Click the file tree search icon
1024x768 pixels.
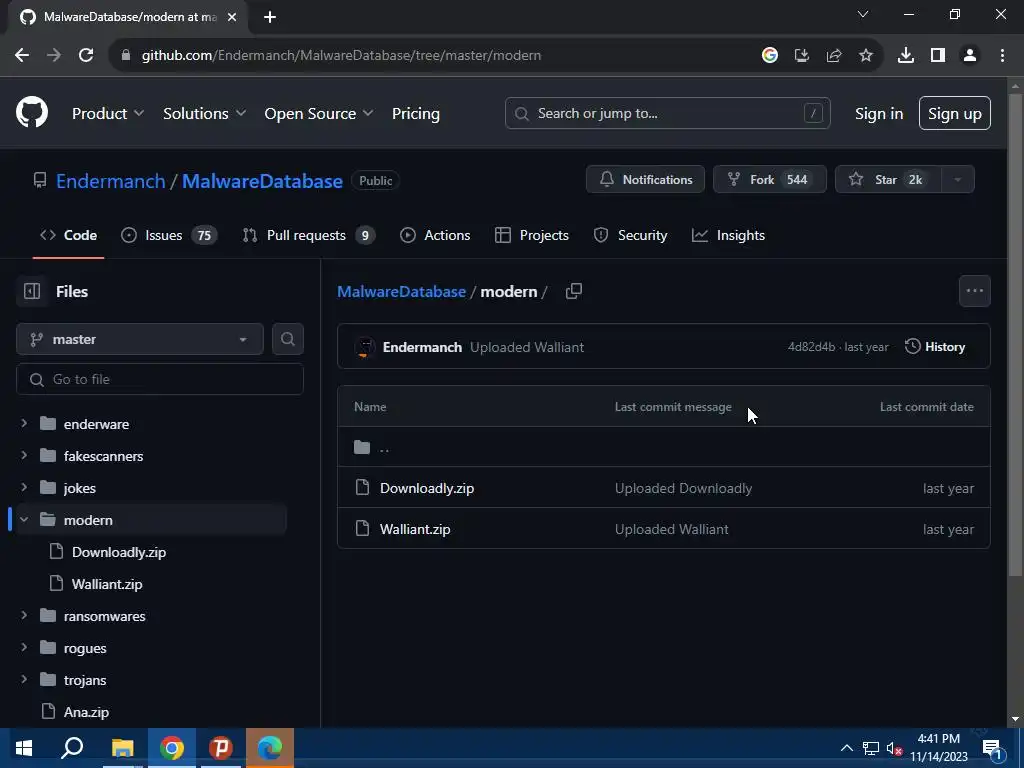[x=287, y=339]
